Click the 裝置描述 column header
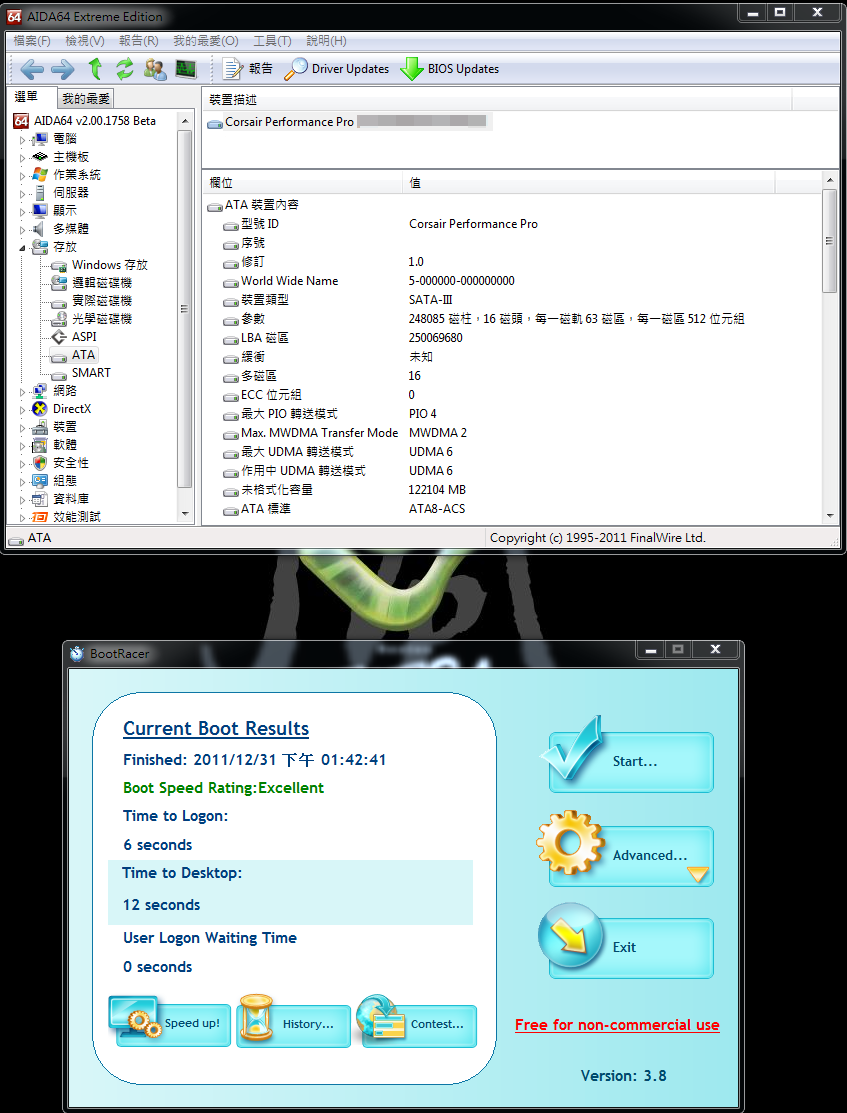847x1113 pixels. click(496, 100)
